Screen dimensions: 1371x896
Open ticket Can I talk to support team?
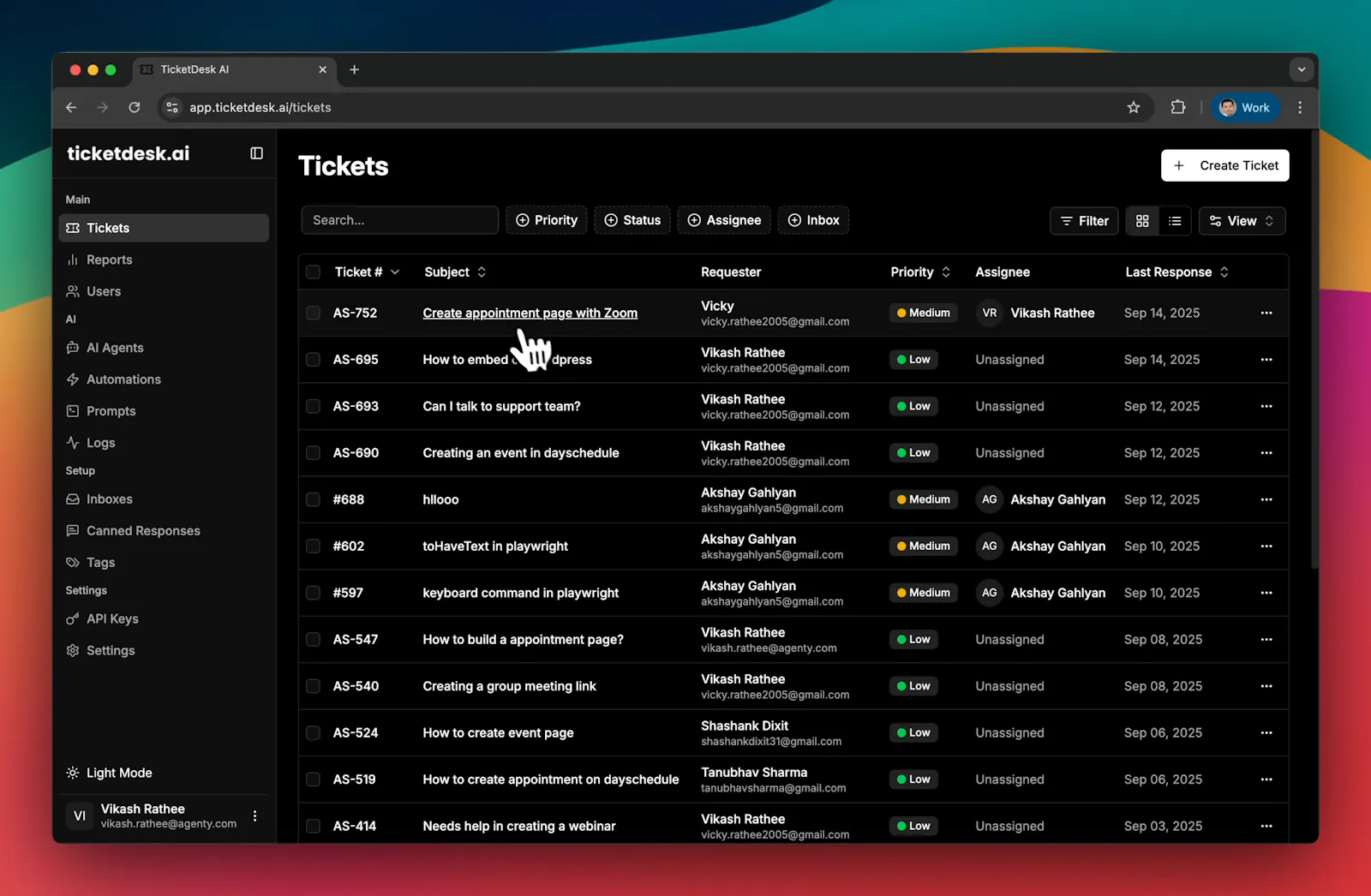(501, 406)
